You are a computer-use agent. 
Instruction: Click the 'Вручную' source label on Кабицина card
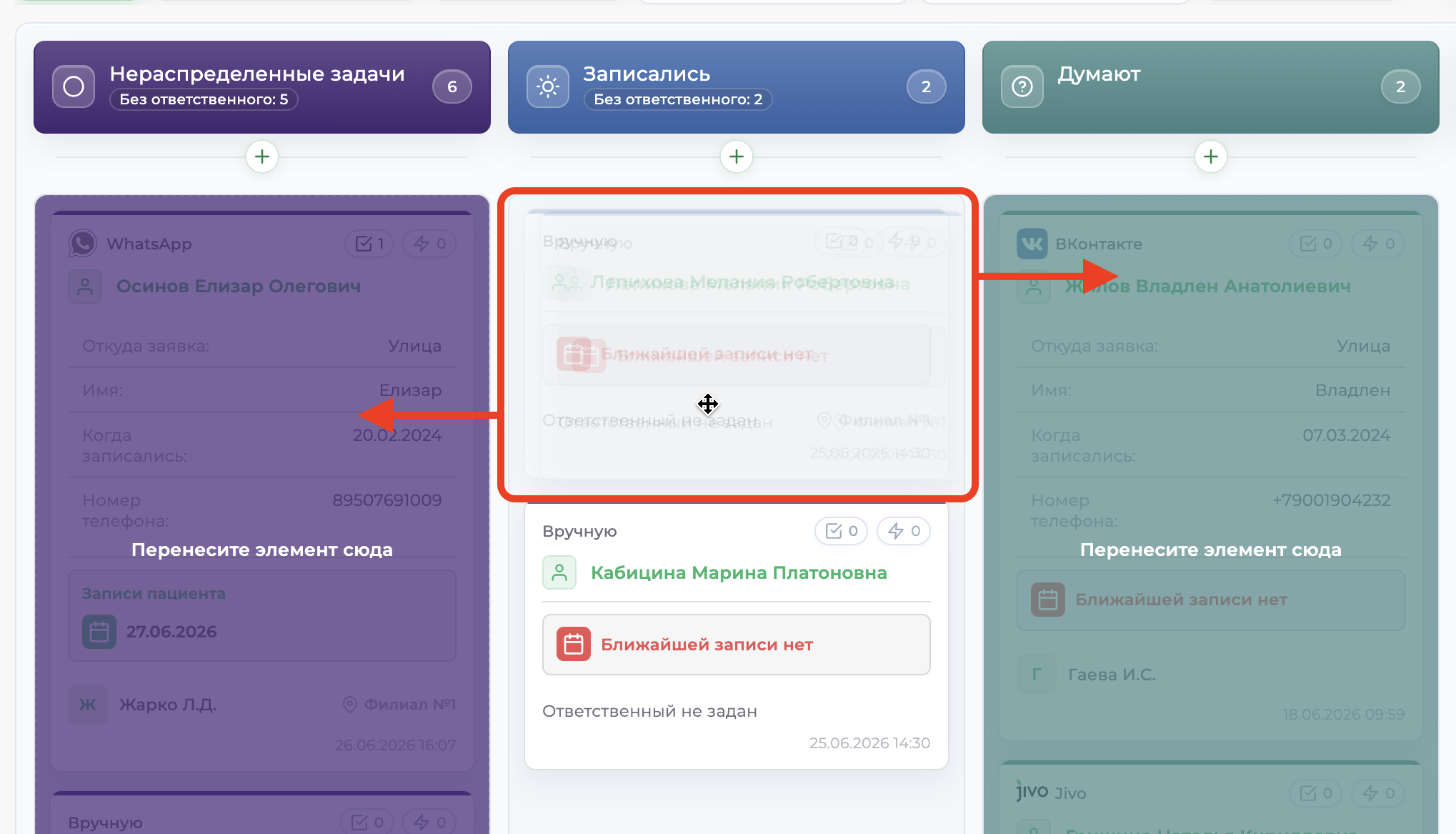(x=579, y=531)
